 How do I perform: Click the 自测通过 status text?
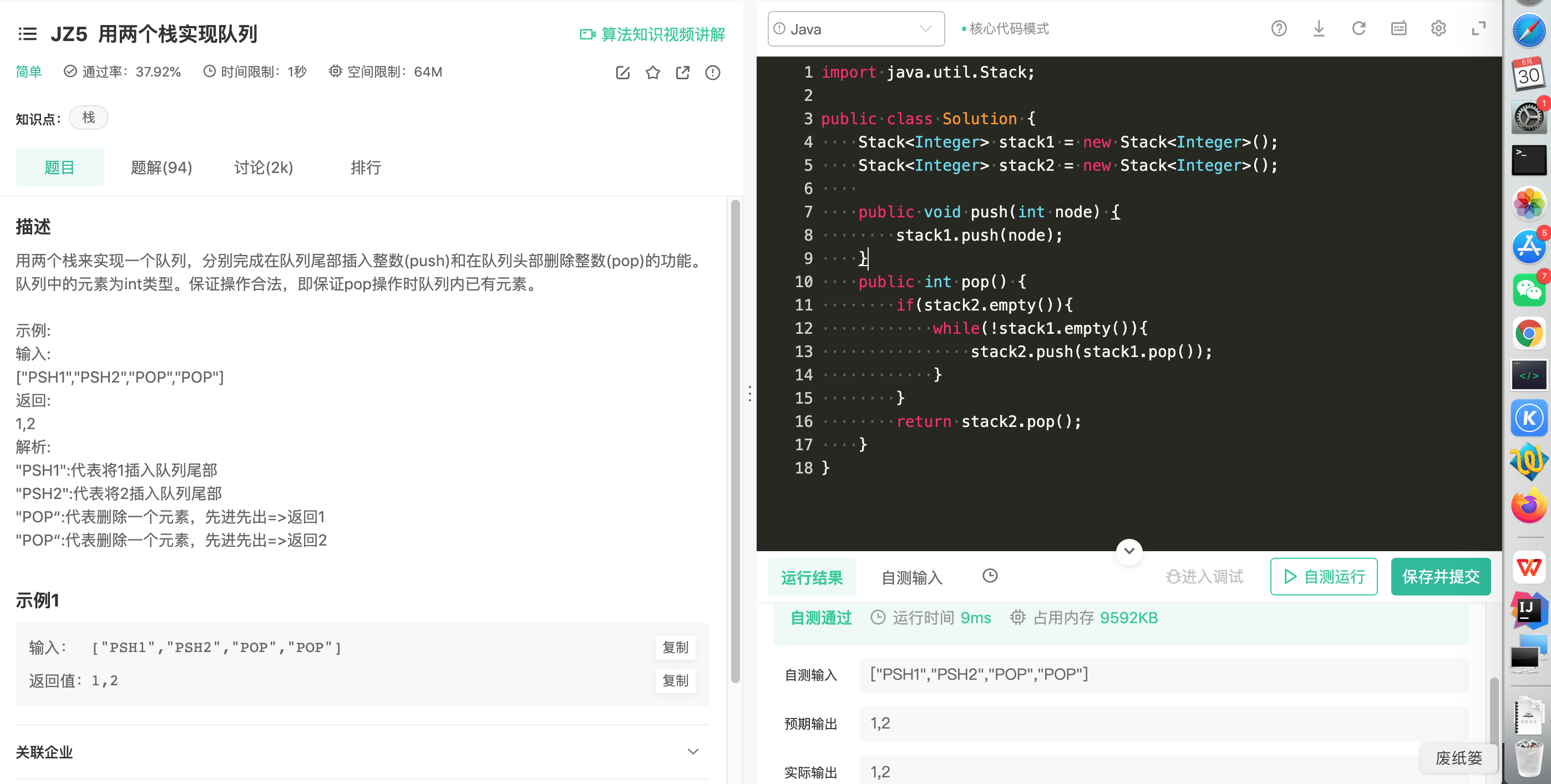pos(820,618)
